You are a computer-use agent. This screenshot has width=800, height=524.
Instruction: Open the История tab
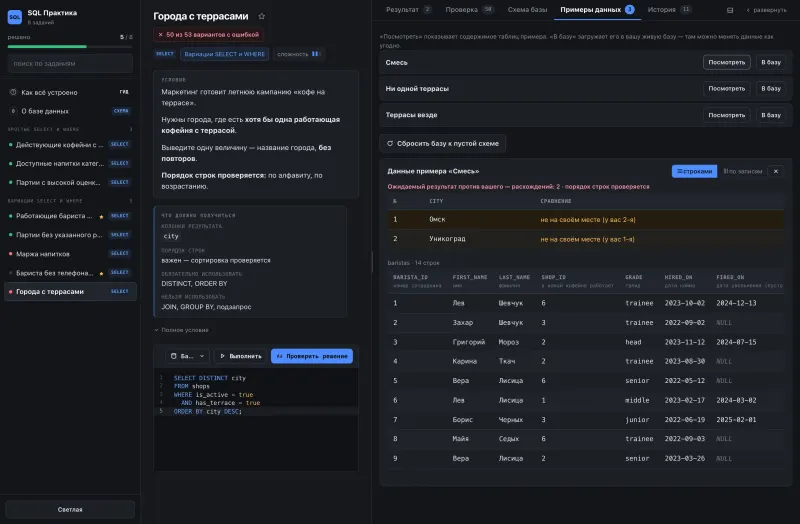pos(669,10)
